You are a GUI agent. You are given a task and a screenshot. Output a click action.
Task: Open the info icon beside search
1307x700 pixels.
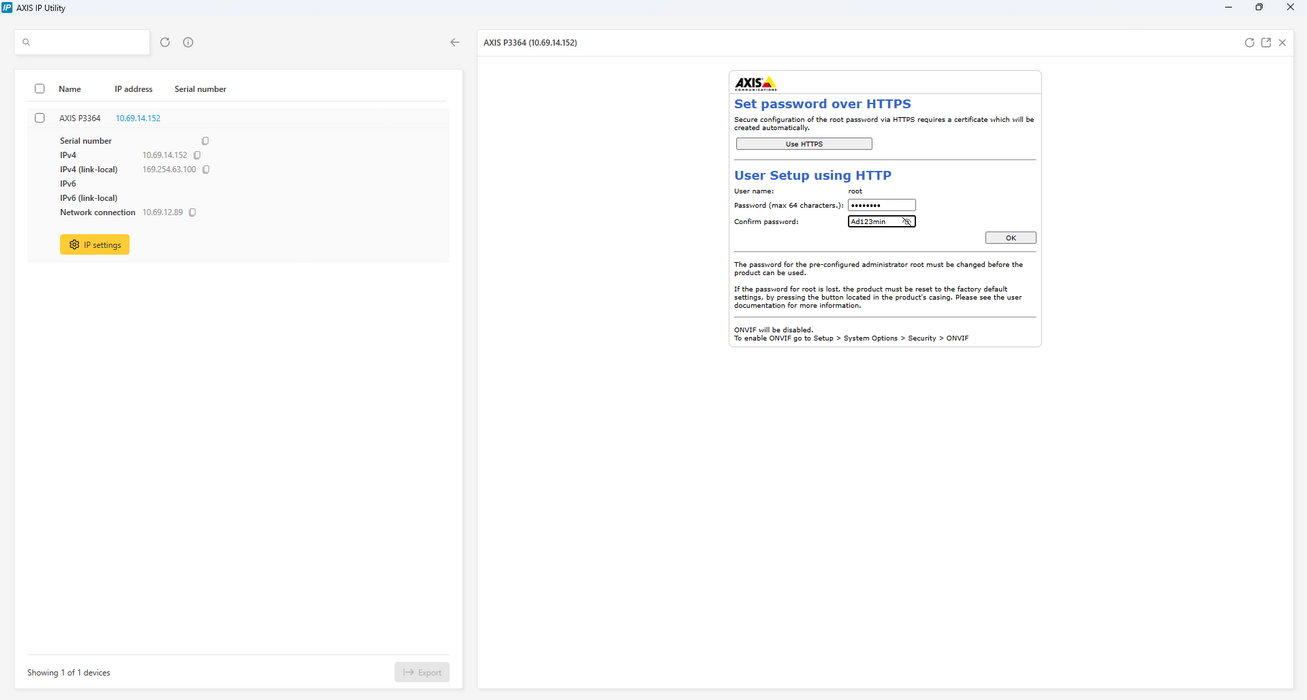188,42
